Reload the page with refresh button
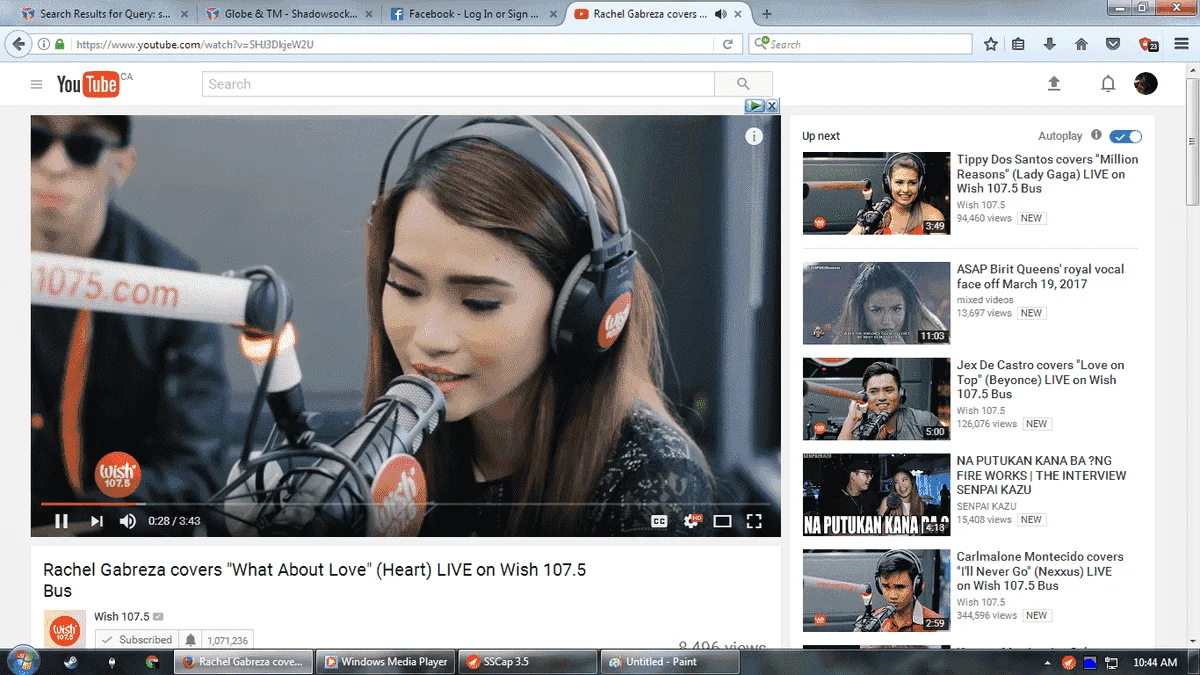 point(728,44)
